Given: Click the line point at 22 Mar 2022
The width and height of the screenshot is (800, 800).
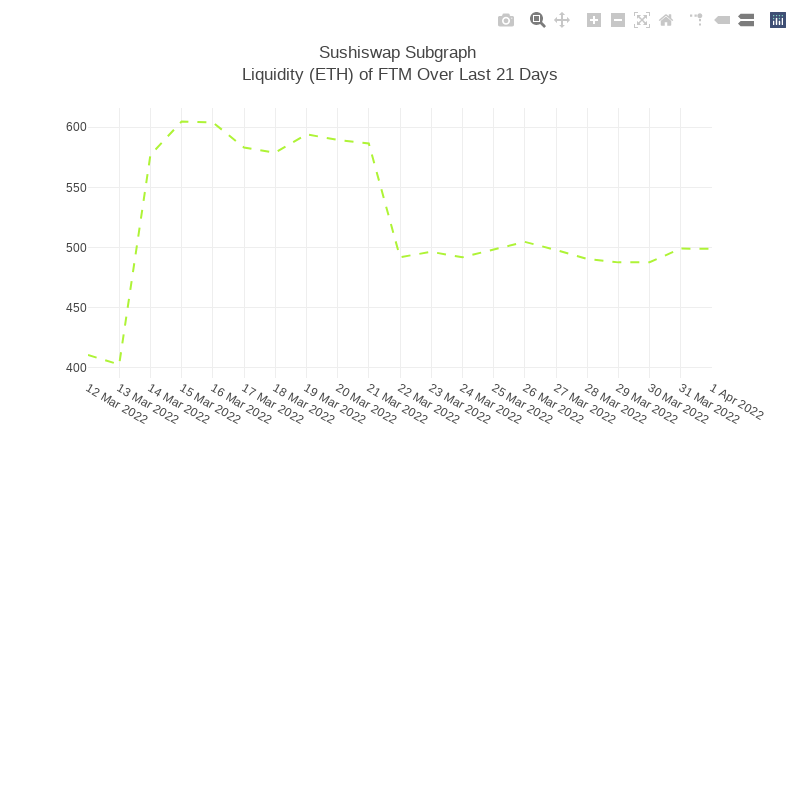Looking at the screenshot, I should (400, 257).
